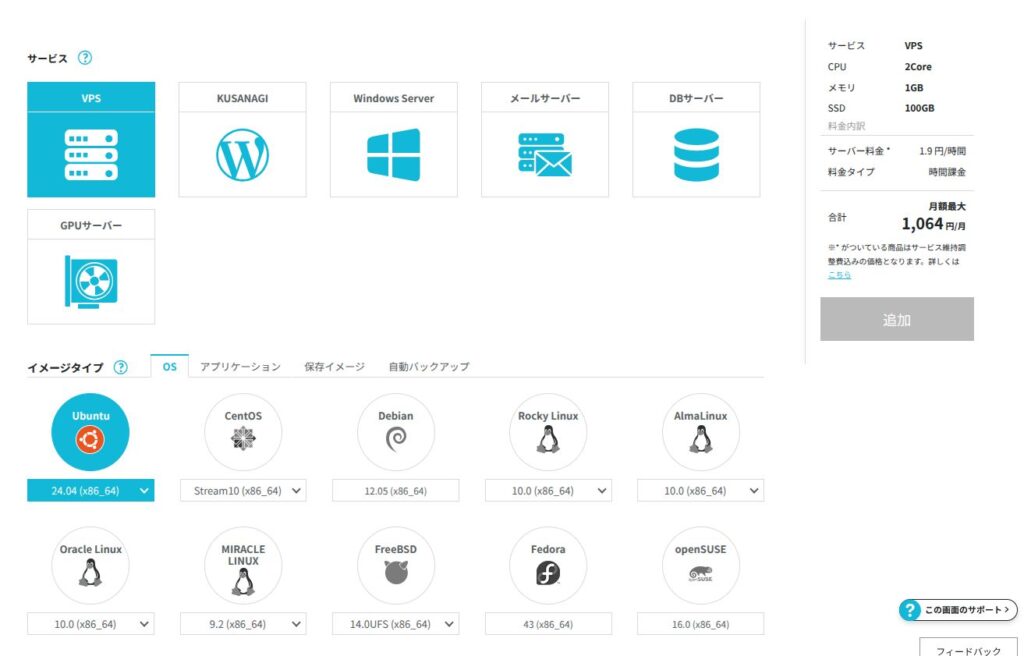Open この画面のサポート help button
The width and height of the screenshot is (1024, 656).
click(x=958, y=610)
